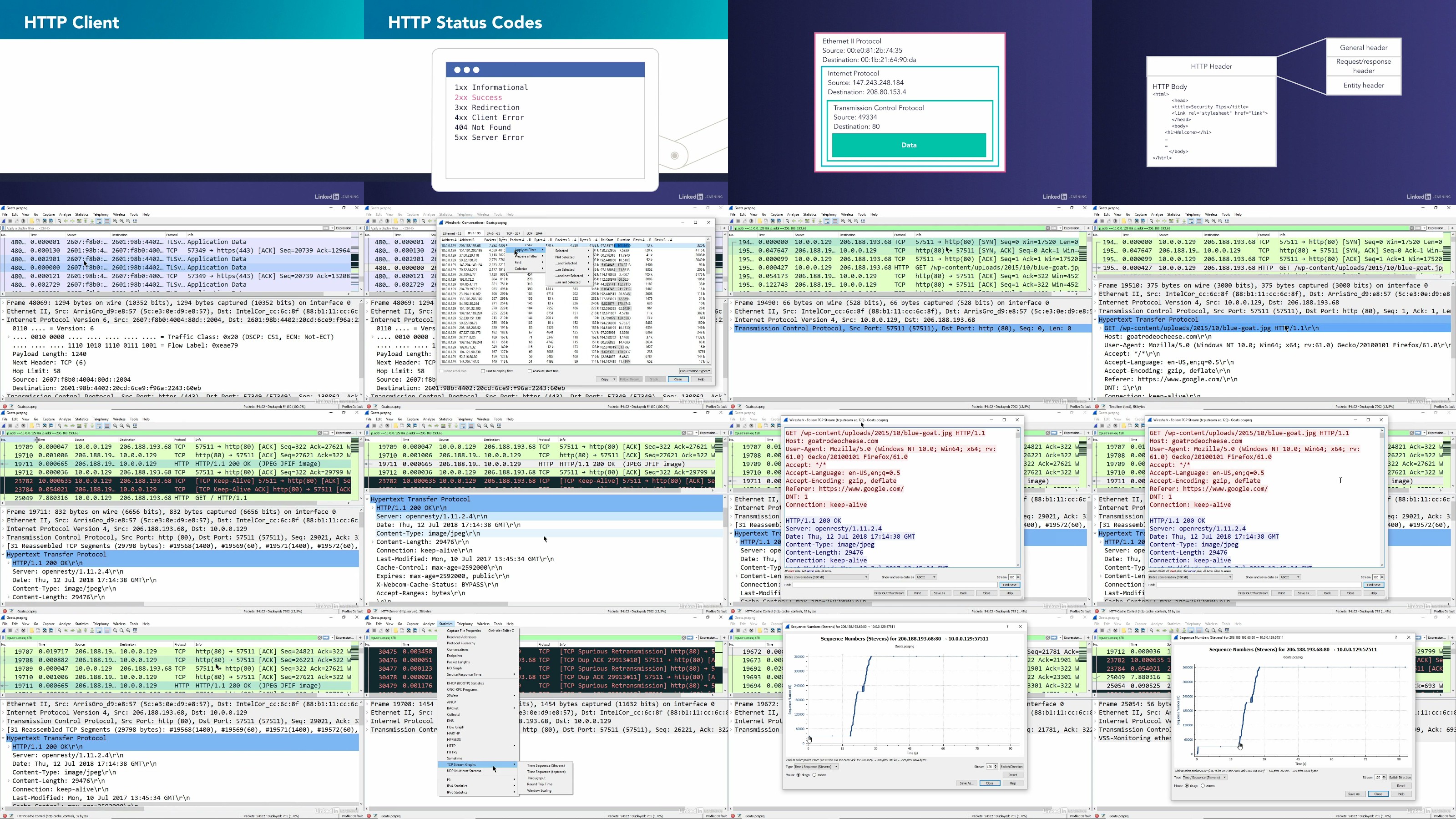Expand the Frame 19490 tree row
Screen dimensions: 1456x819
coord(731,303)
